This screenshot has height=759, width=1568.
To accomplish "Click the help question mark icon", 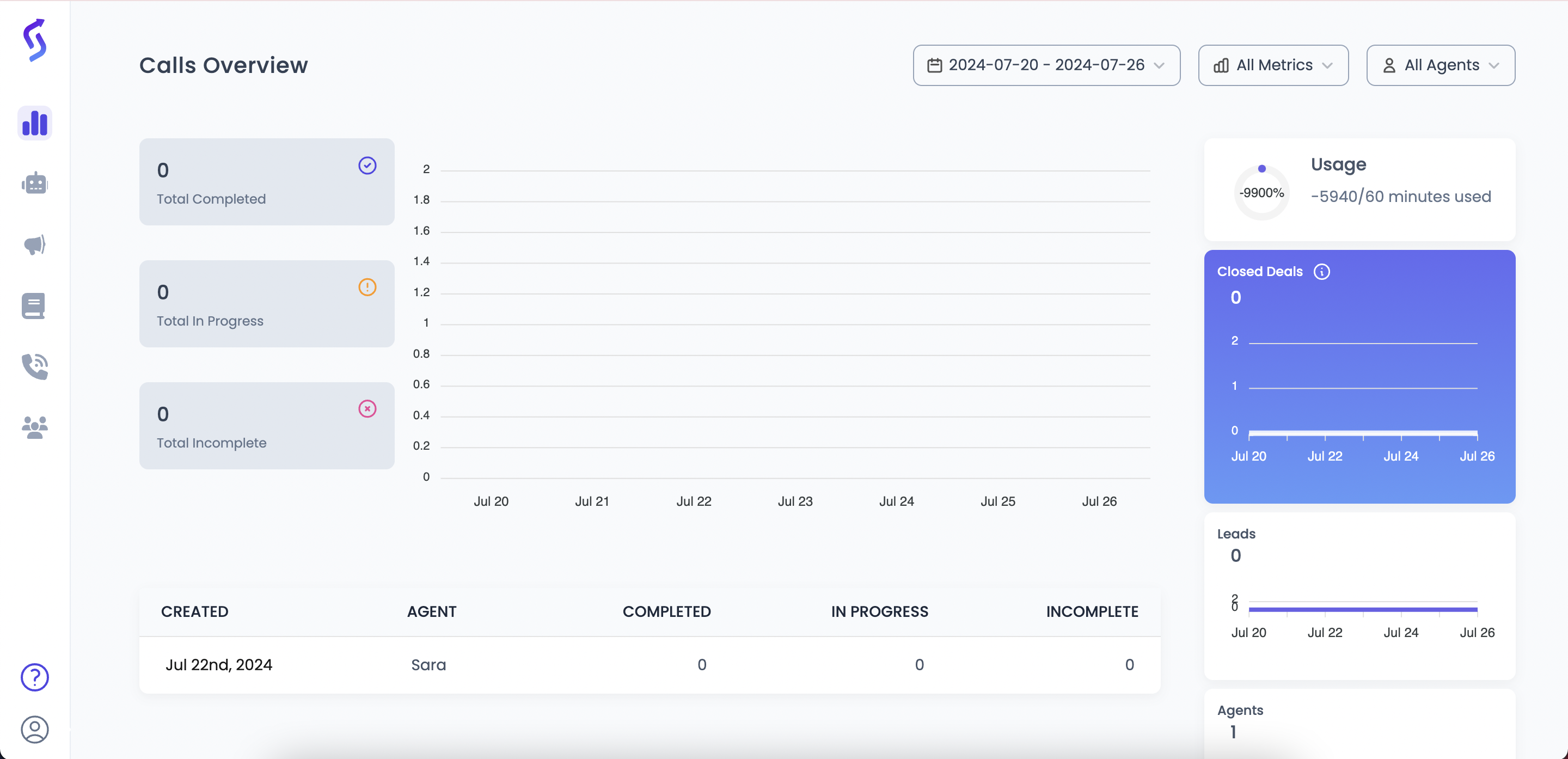I will click(x=35, y=677).
